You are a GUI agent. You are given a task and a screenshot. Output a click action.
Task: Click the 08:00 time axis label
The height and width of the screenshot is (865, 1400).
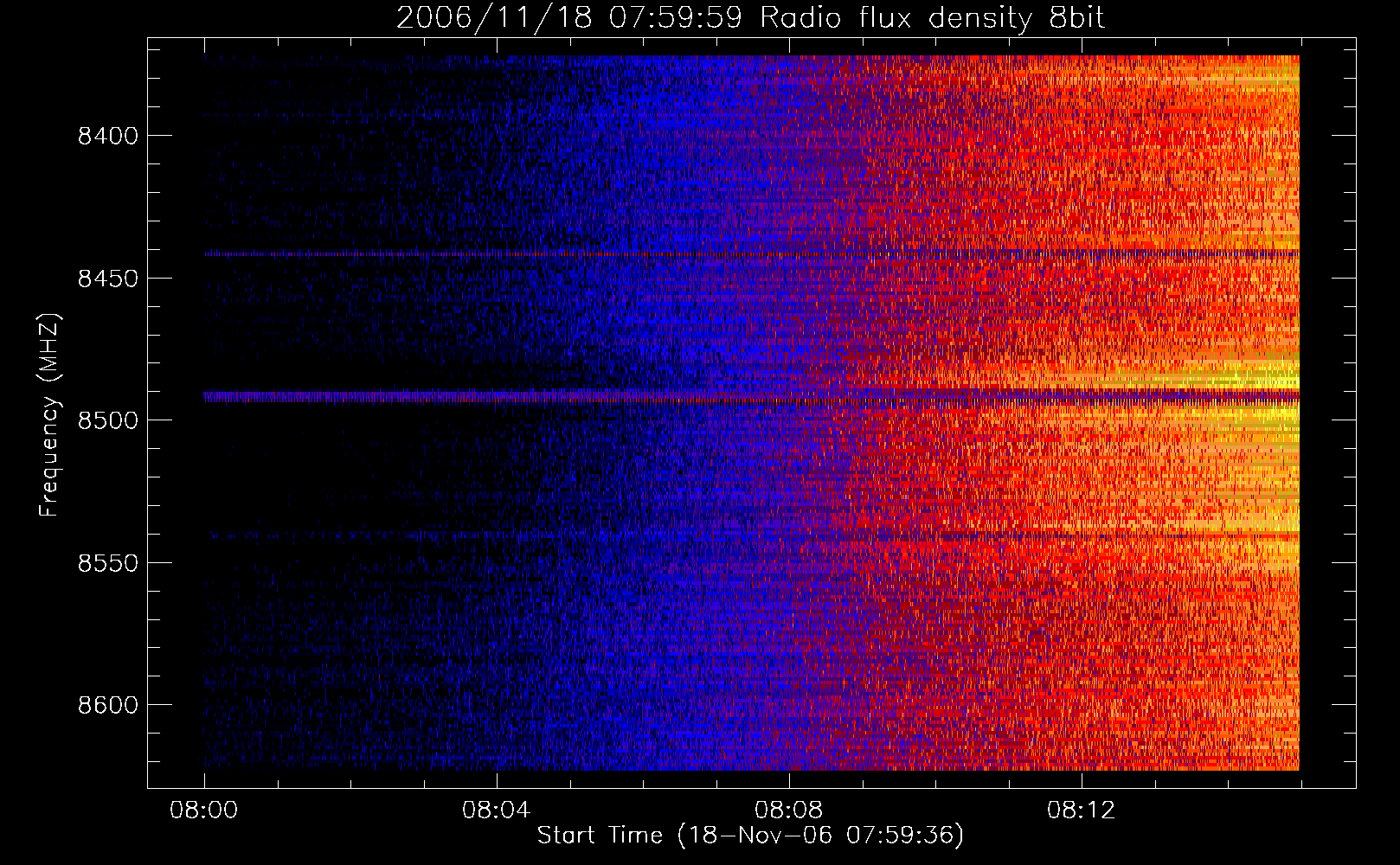(x=204, y=811)
